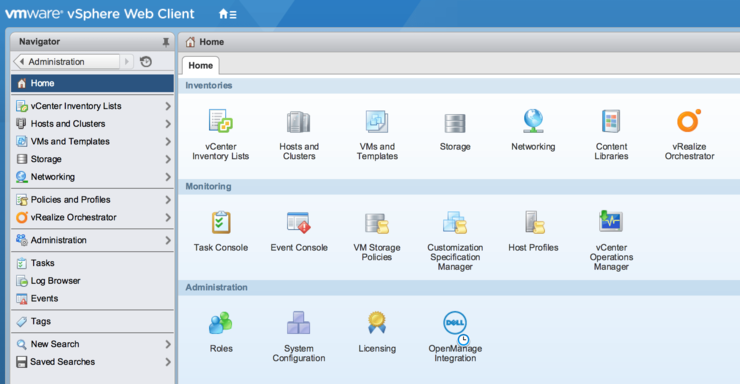The width and height of the screenshot is (740, 384).
Task: Select the Home tab
Action: click(201, 66)
